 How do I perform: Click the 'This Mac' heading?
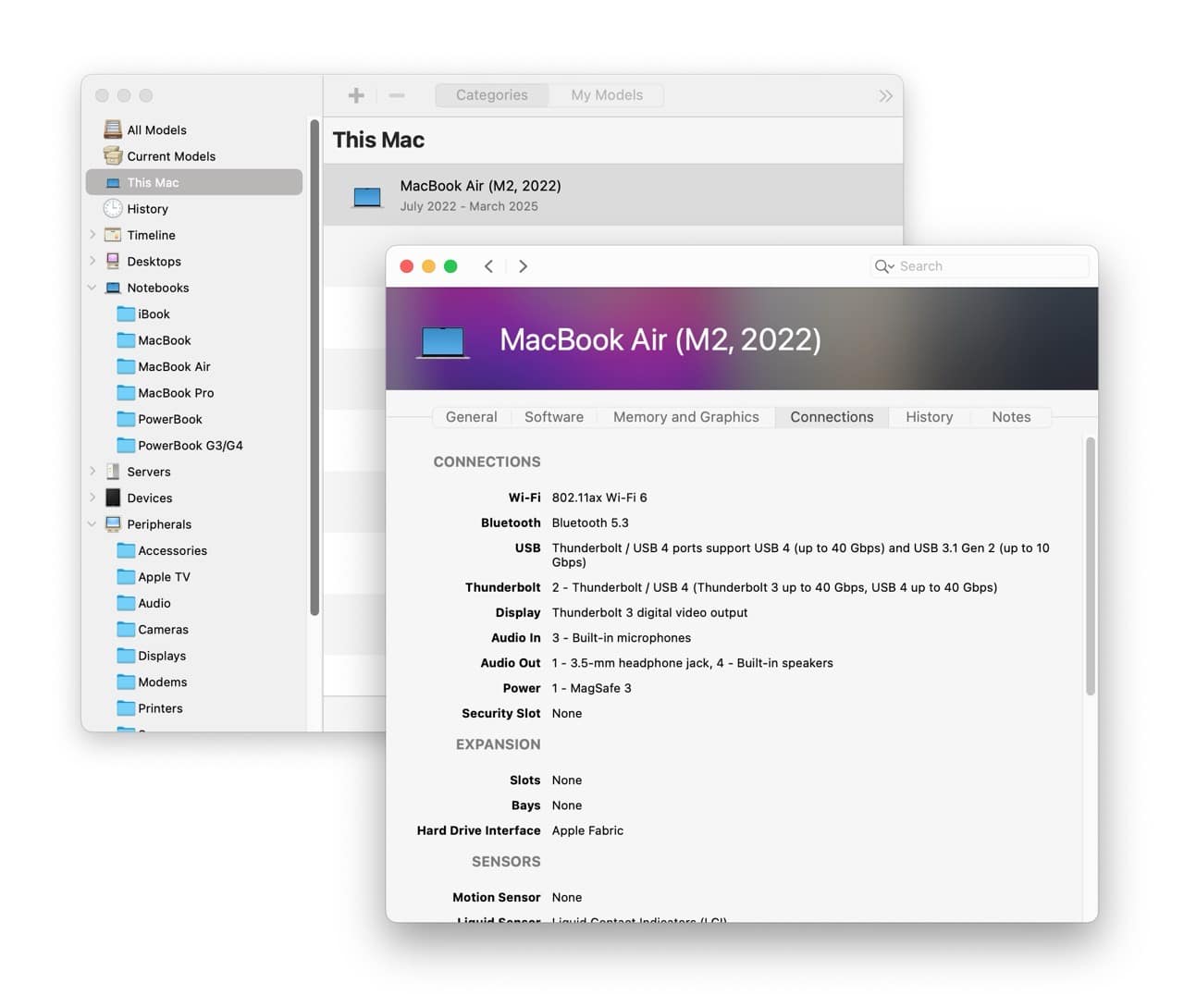(378, 140)
